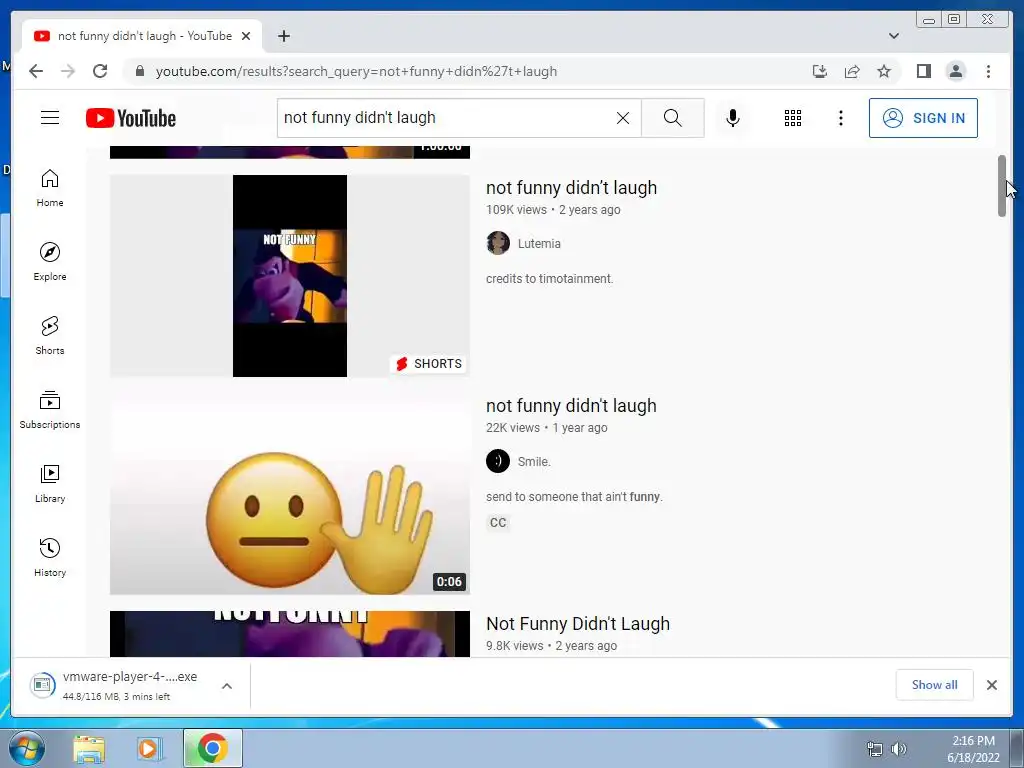
Task: Click the network tray icon
Action: pyautogui.click(x=874, y=749)
